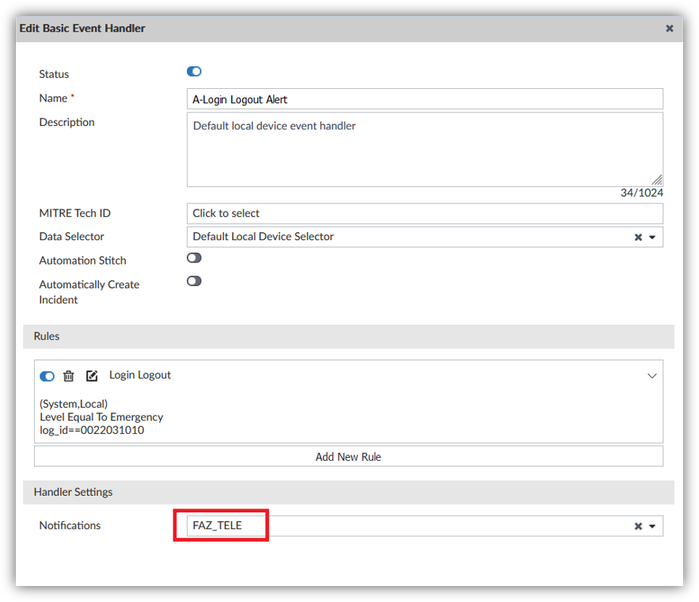Enable Automatically Create Incident switch
This screenshot has height=602, width=699.
194,281
